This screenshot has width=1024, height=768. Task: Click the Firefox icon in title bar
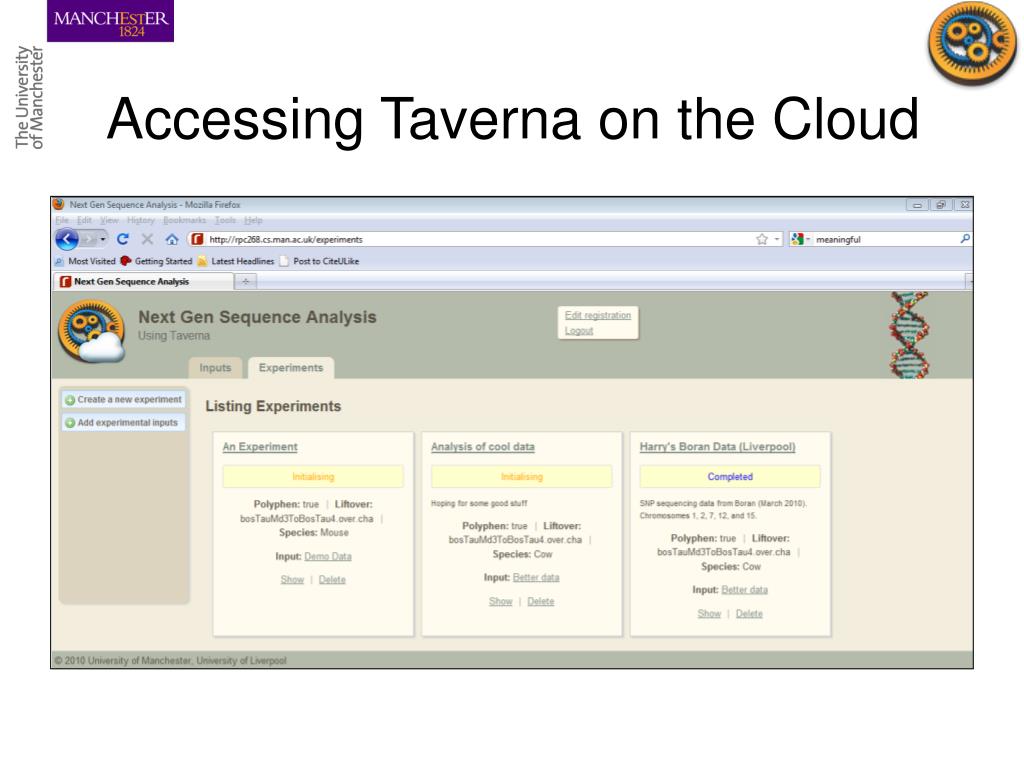click(59, 204)
